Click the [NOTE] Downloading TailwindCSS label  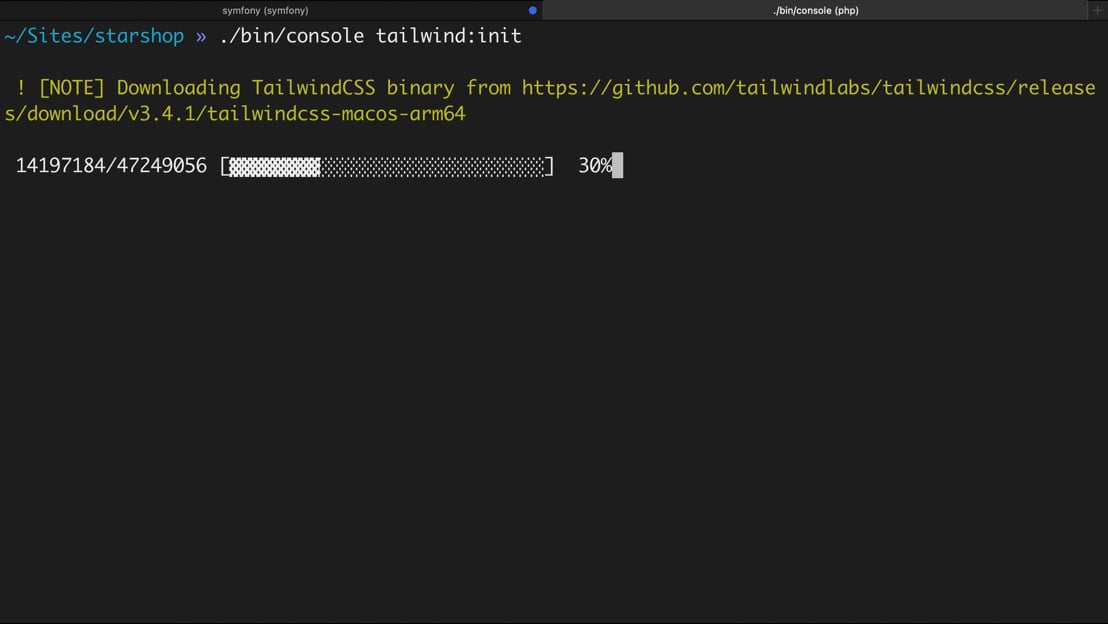207,88
